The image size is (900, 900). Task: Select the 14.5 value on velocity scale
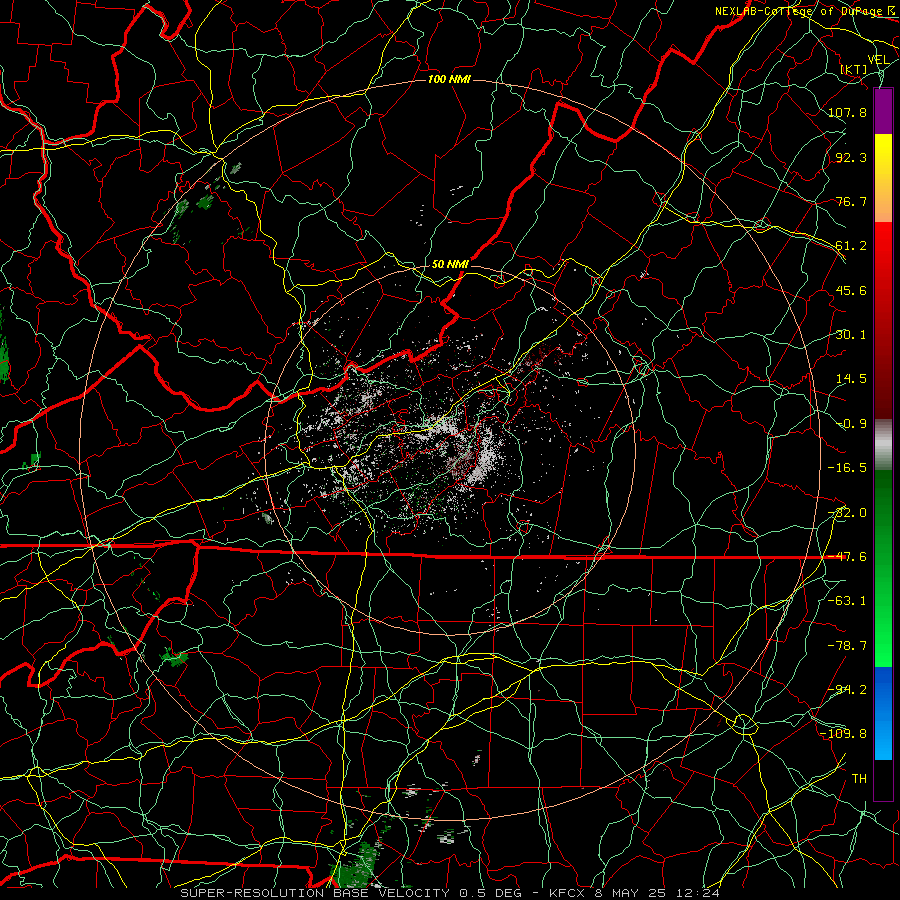(851, 379)
